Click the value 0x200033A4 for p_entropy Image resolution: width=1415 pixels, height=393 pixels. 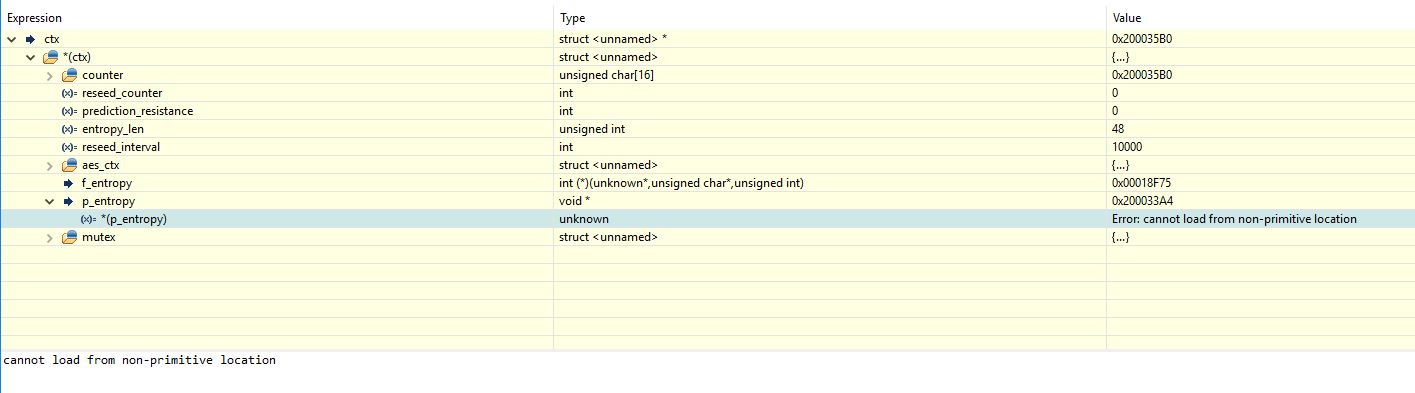[1141, 201]
